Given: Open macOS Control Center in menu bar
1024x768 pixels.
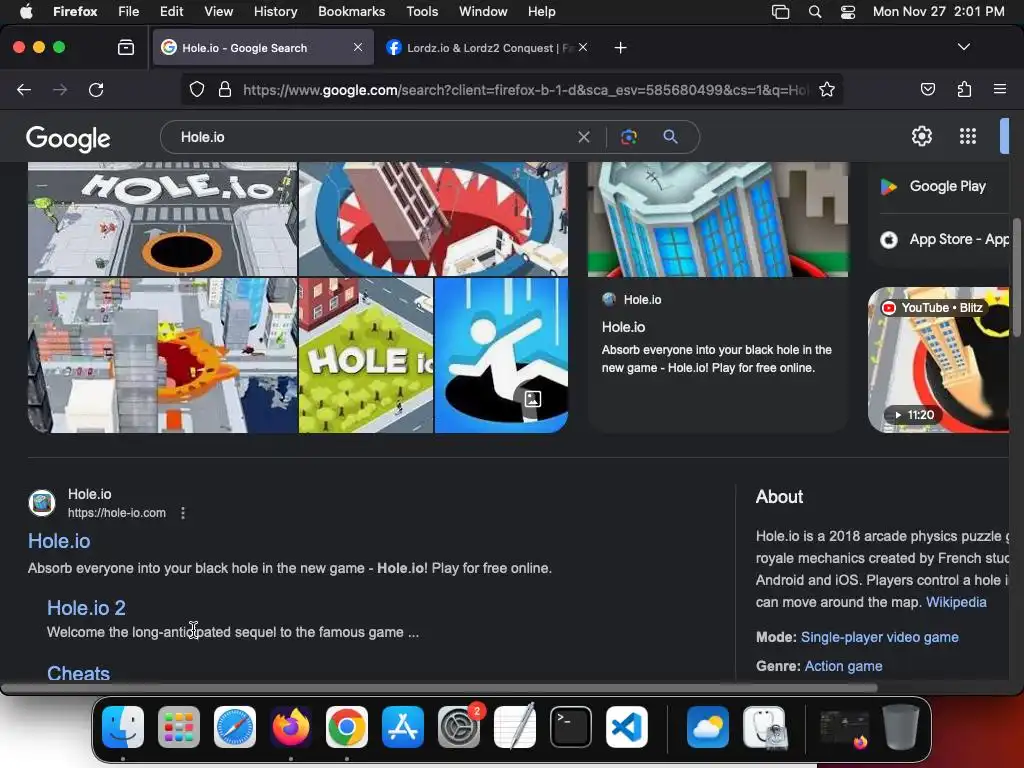Looking at the screenshot, I should [848, 12].
